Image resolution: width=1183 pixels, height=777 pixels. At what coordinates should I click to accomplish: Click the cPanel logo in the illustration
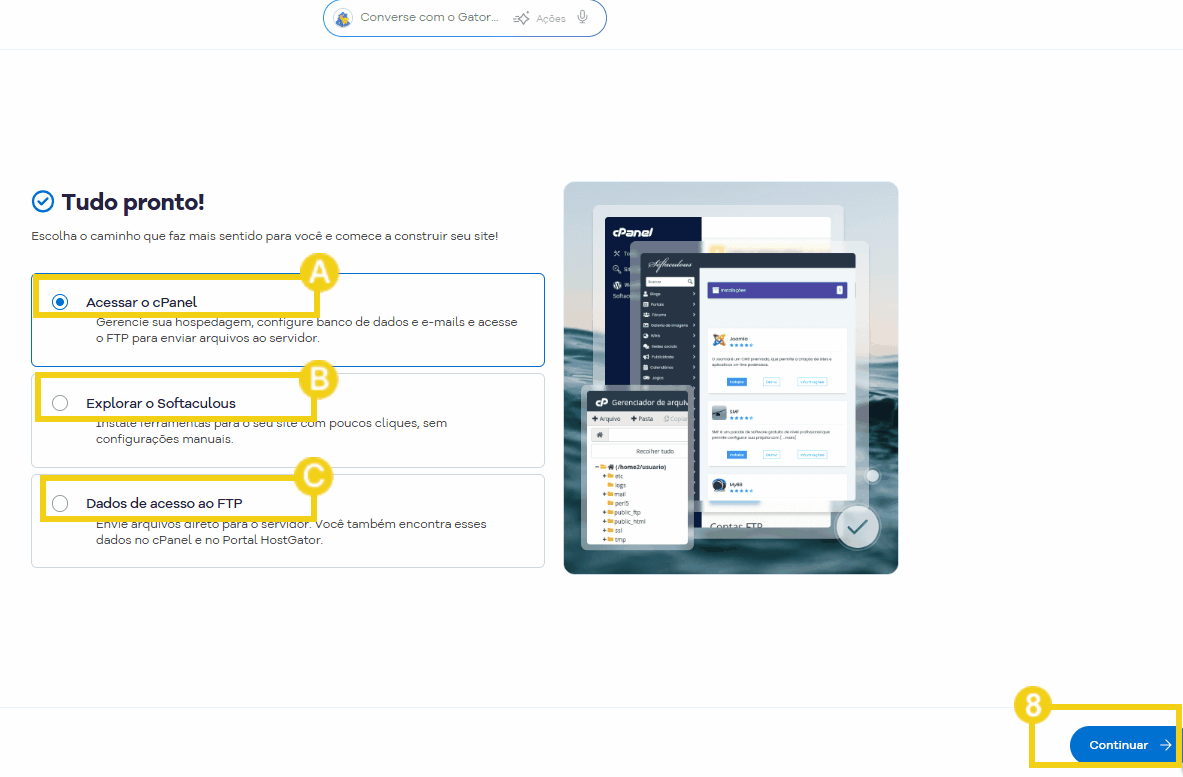point(632,232)
